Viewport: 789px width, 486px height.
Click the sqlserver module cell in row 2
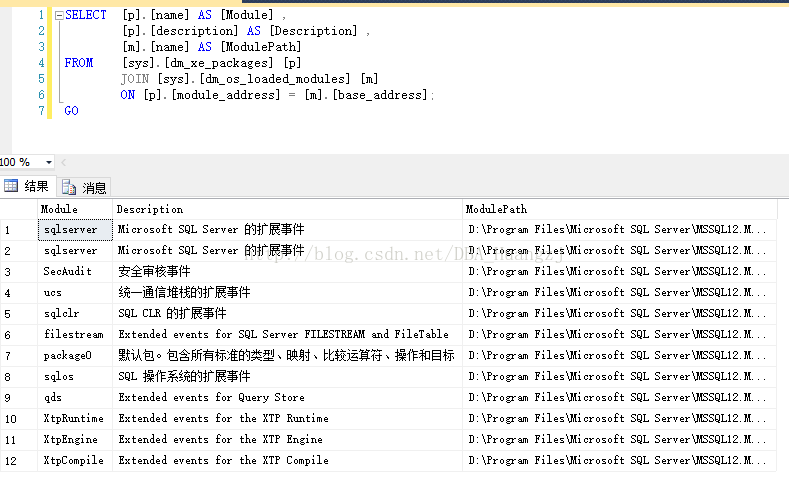[x=75, y=251]
